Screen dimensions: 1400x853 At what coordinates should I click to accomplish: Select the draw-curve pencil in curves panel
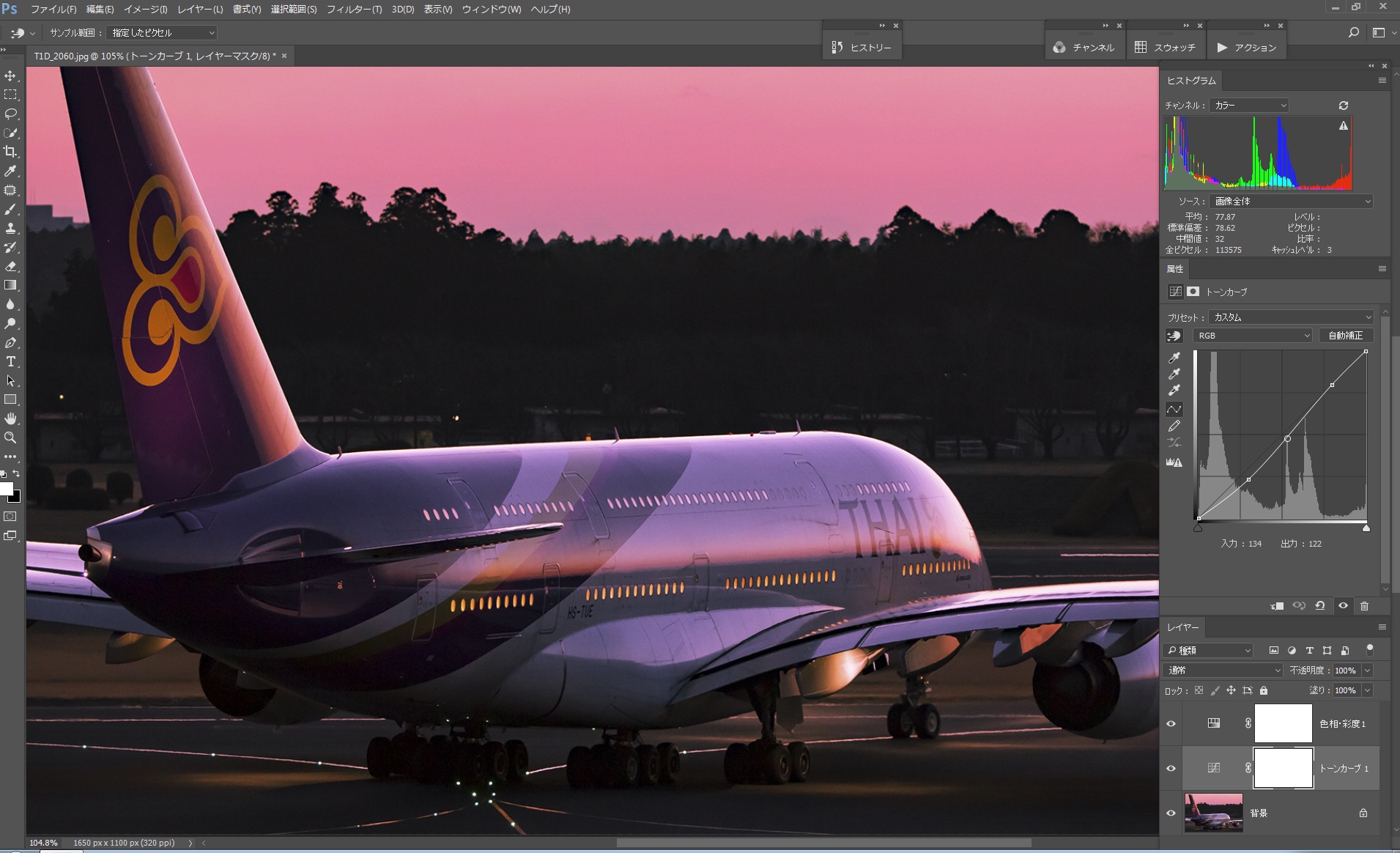pyautogui.click(x=1174, y=426)
